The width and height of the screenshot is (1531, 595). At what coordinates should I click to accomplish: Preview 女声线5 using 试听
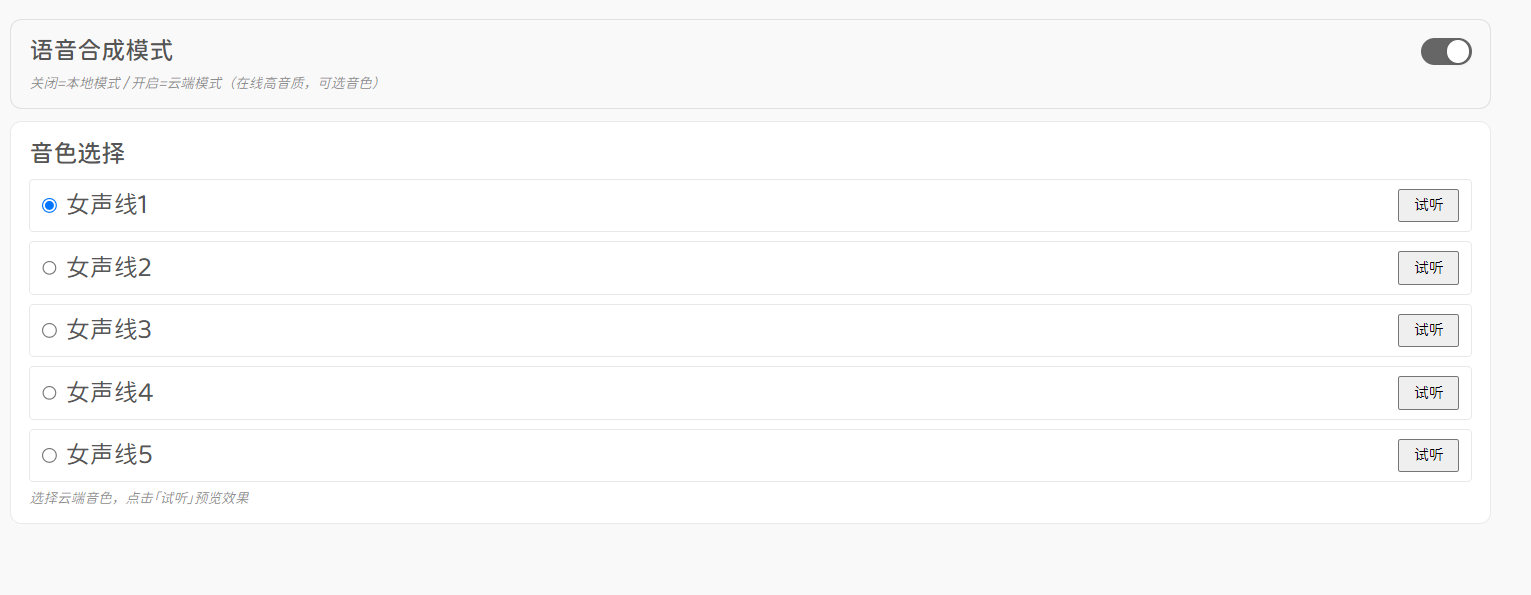(1428, 455)
